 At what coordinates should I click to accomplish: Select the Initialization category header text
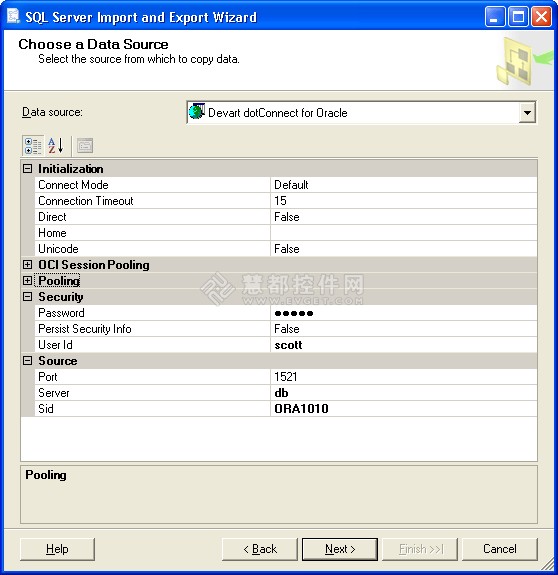pyautogui.click(x=71, y=169)
